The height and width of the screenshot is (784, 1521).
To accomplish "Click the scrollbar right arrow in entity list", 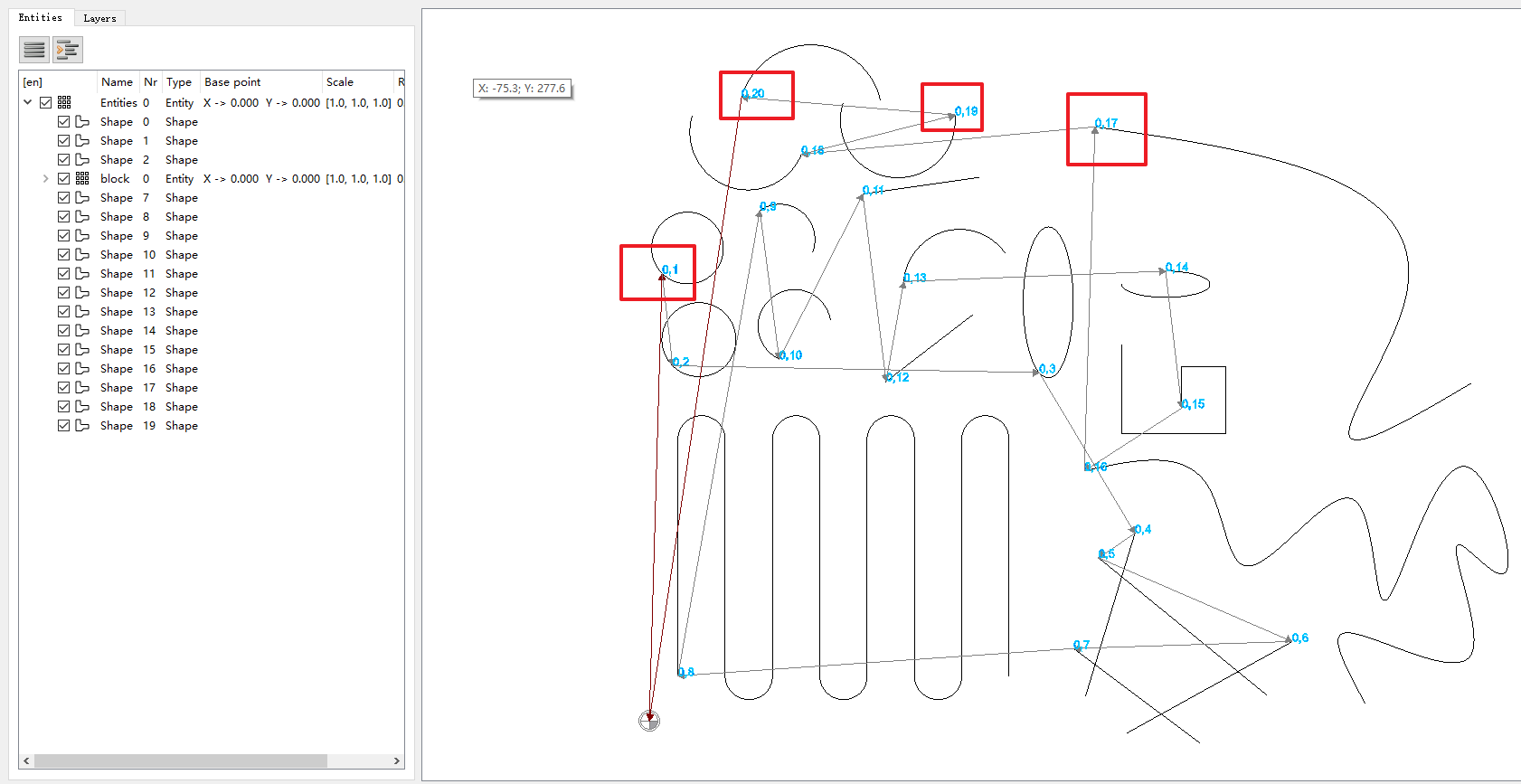I will pyautogui.click(x=396, y=761).
